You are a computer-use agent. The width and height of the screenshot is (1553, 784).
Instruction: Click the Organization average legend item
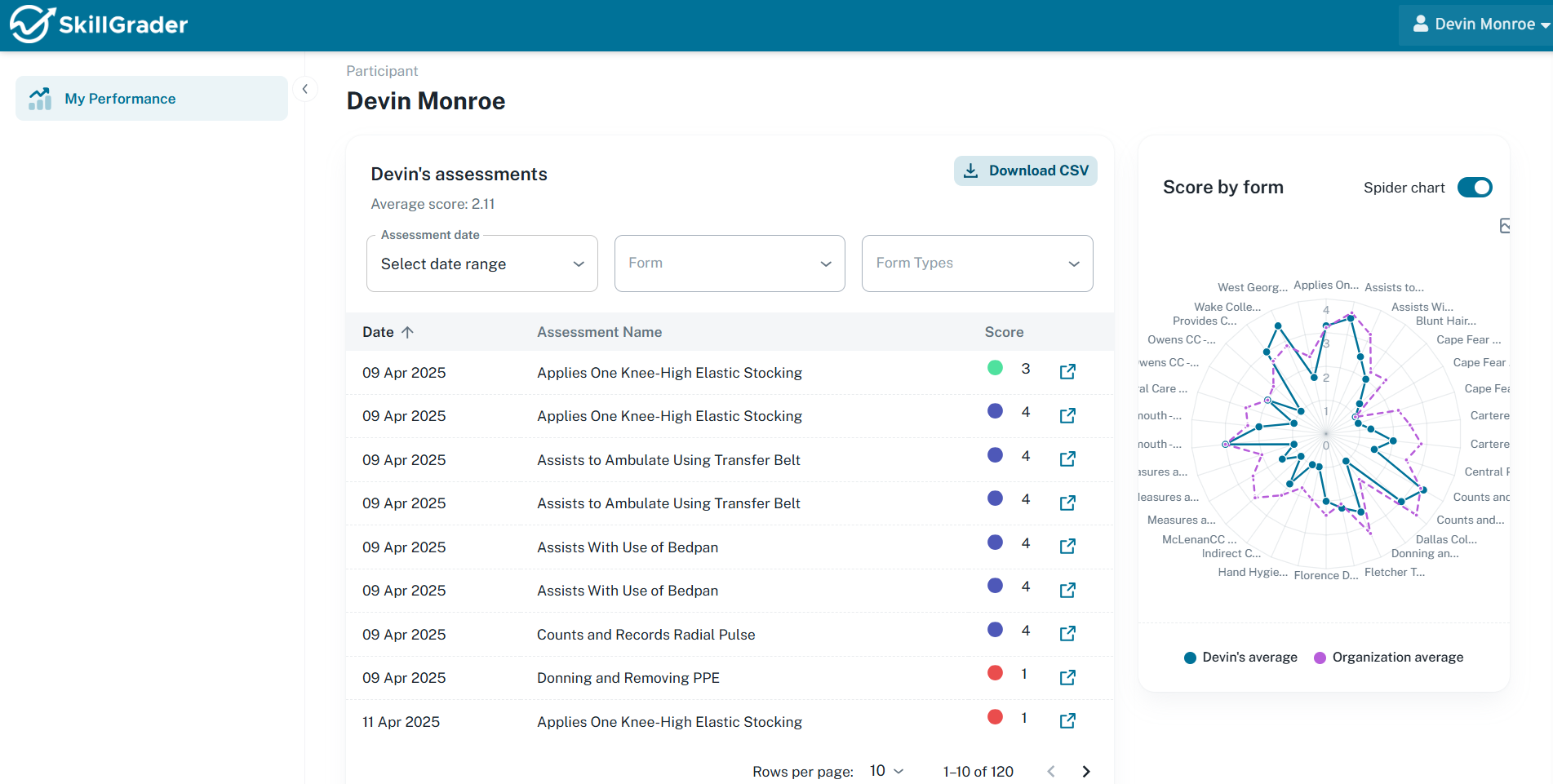(1387, 657)
